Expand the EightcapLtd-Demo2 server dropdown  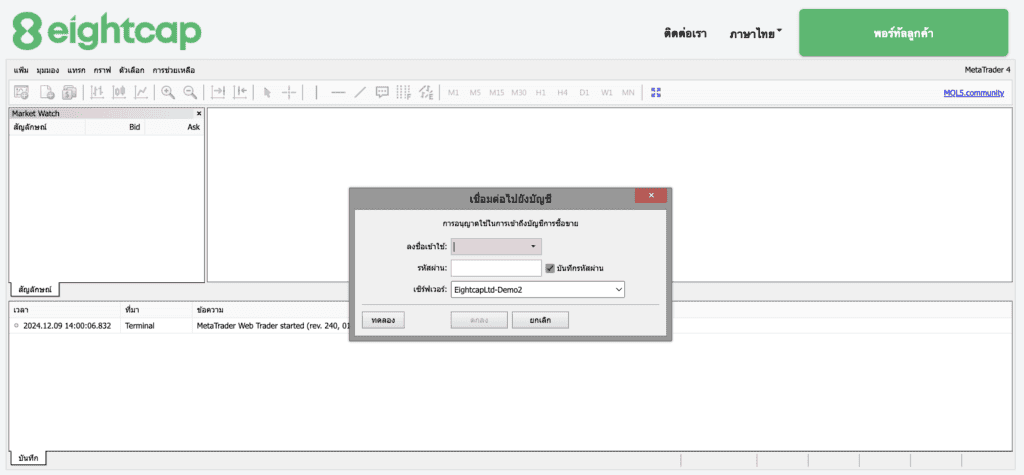tap(618, 290)
